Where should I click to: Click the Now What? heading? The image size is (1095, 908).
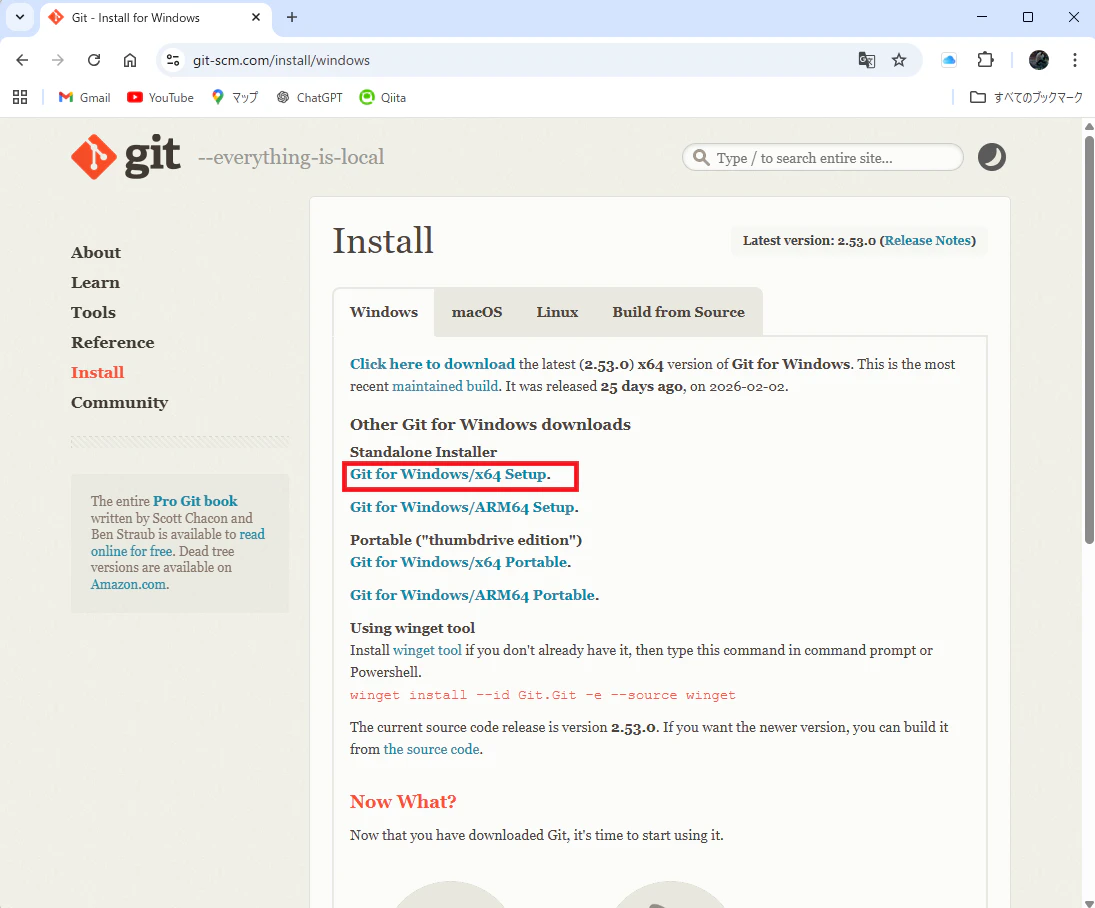pos(403,802)
